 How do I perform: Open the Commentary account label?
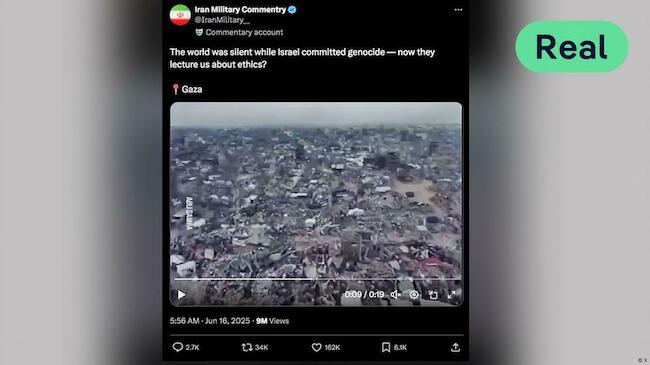[x=240, y=32]
